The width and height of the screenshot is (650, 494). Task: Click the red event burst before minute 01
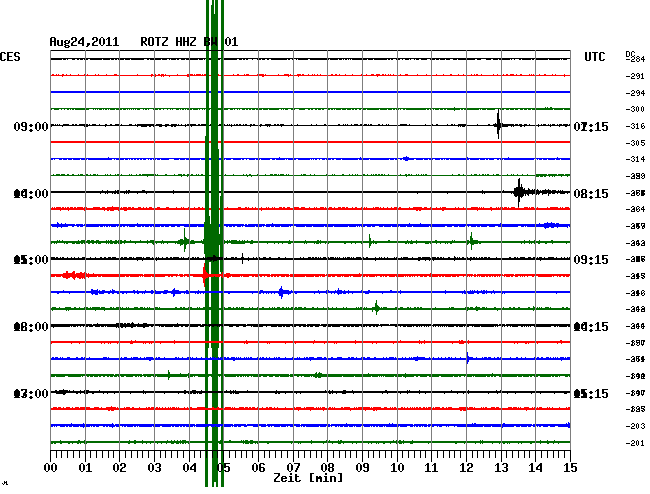[x=74, y=275]
